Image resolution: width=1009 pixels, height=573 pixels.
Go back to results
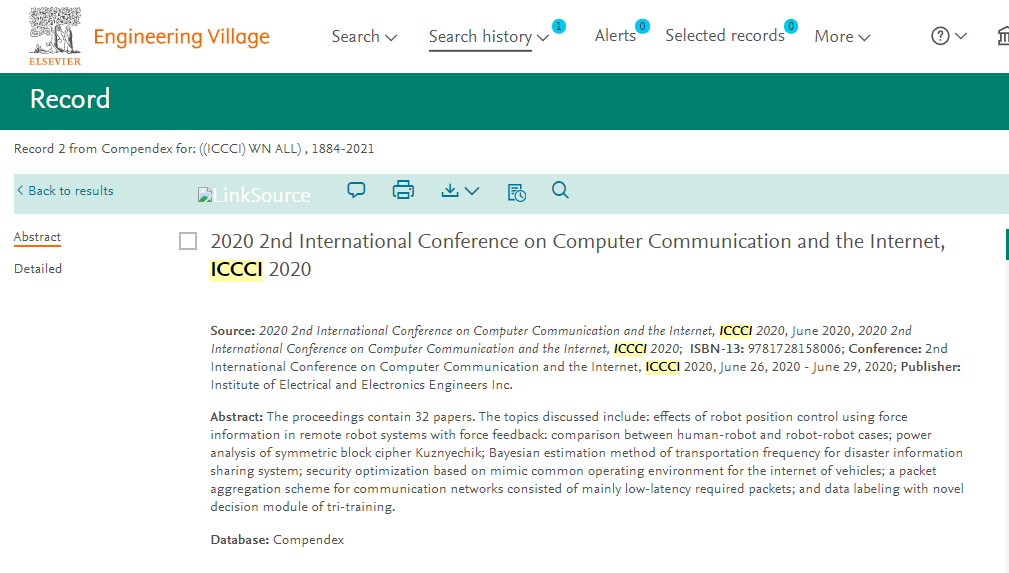click(65, 191)
